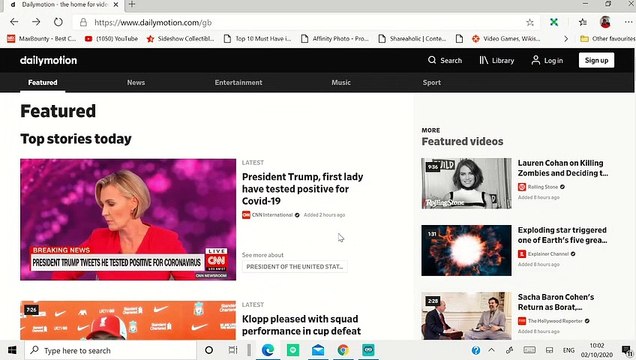This screenshot has height=360, width=636.
Task: Open Shareaholic bookmark
Action: 412,39
